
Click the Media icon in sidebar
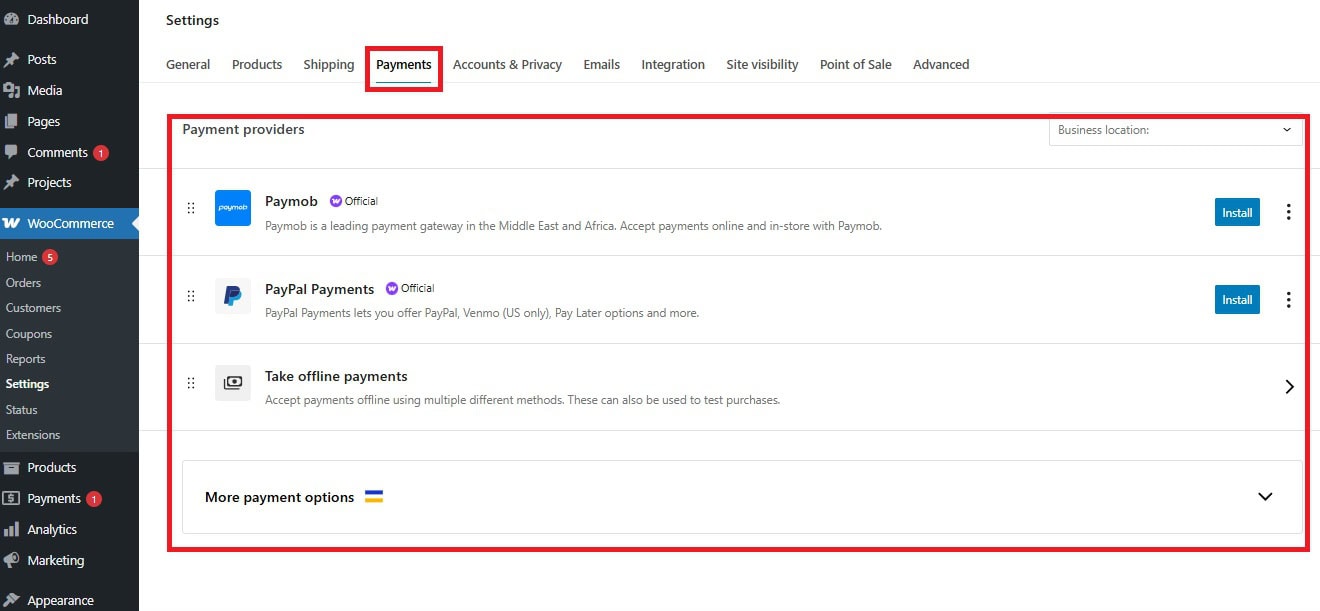12,91
